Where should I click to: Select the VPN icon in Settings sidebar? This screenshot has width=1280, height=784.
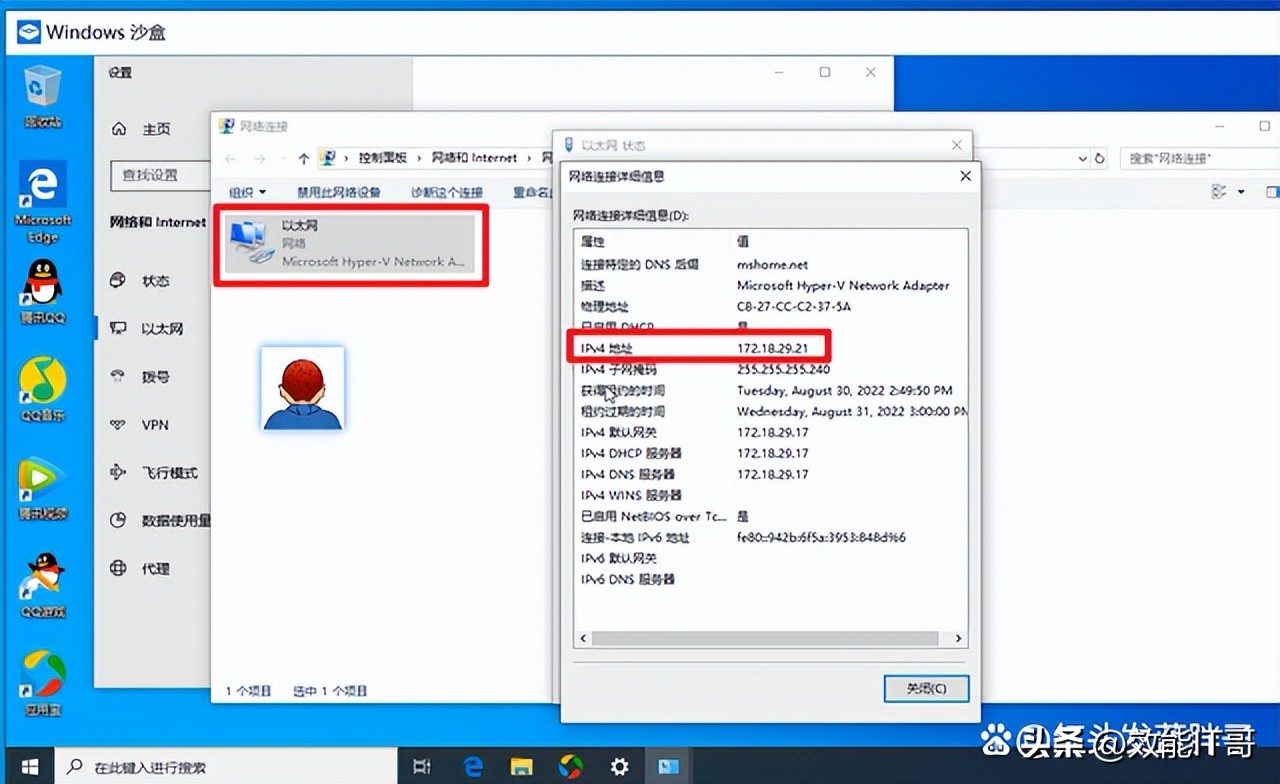(156, 424)
